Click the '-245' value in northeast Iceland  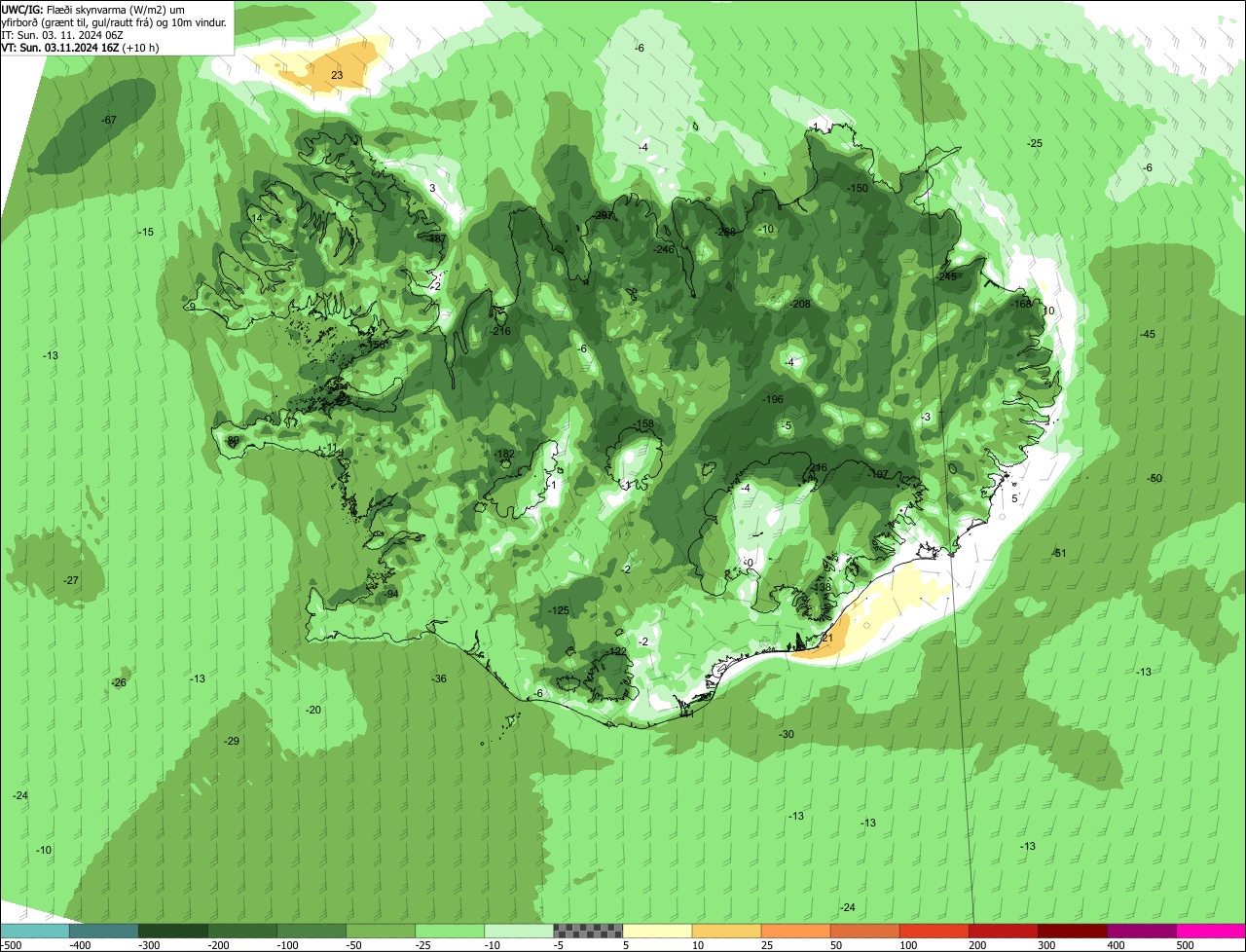[946, 276]
